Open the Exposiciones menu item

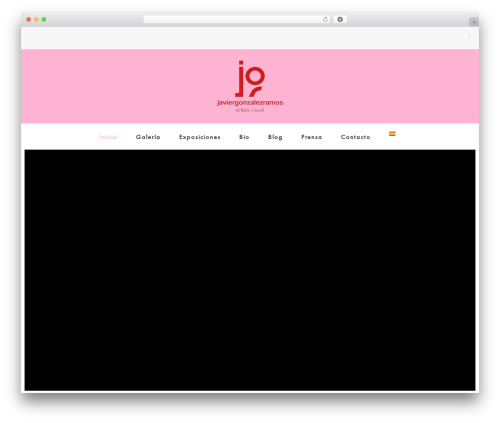point(200,137)
